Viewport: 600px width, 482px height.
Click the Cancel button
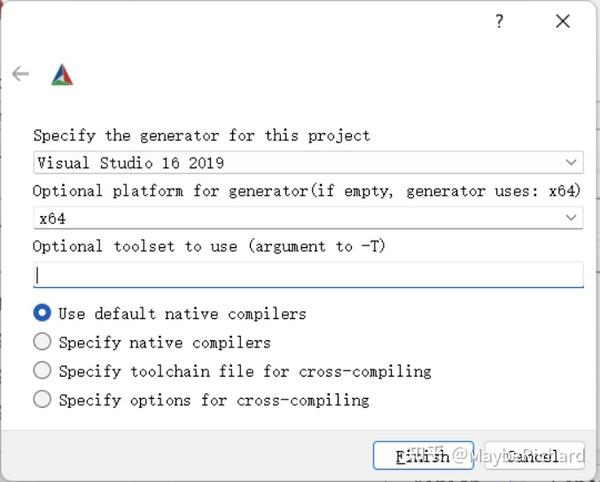click(534, 456)
